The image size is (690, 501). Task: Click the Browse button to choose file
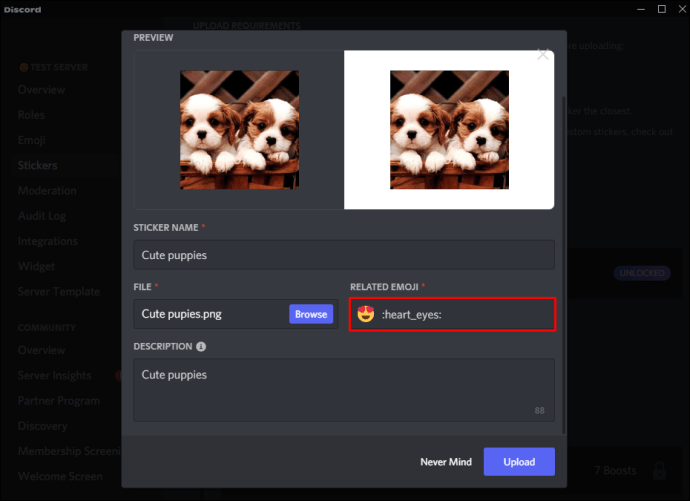310,314
